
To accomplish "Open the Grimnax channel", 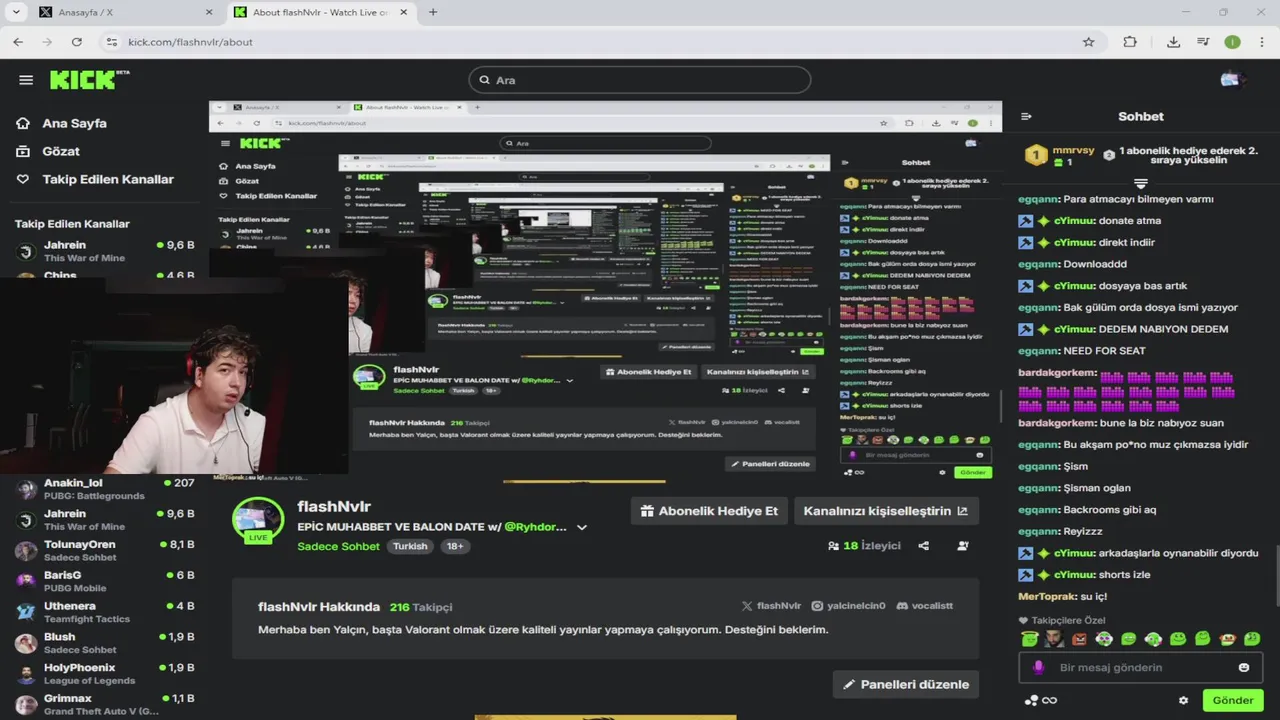I will (105, 704).
